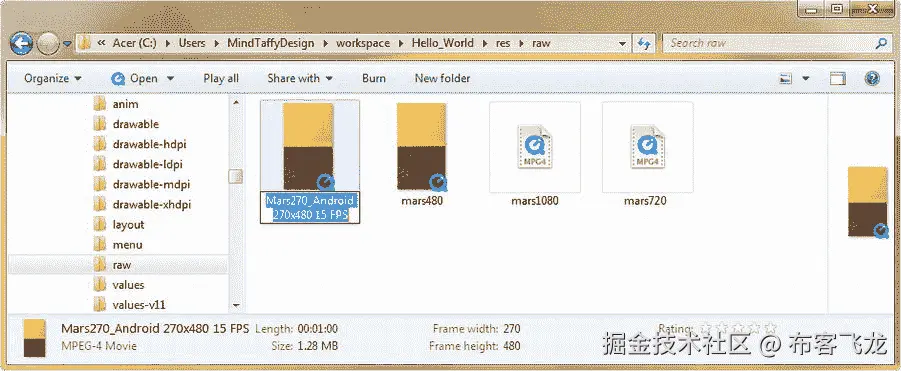This screenshot has height=371, width=901.
Task: Click Play all in toolbar
Action: 221,79
